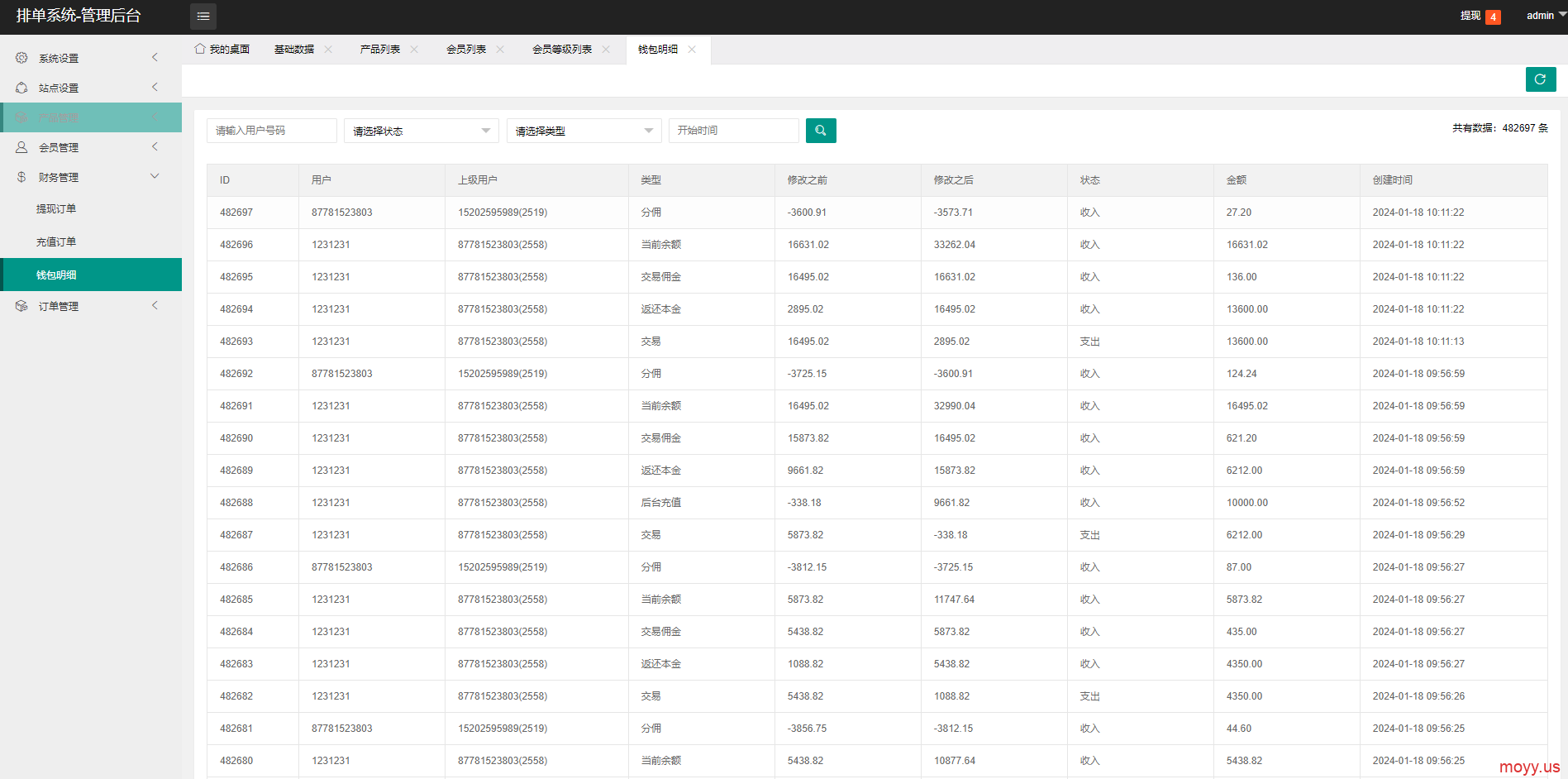Click 15202595989(2519) in row 482686
This screenshot has width=1568, height=779.
pos(503,567)
